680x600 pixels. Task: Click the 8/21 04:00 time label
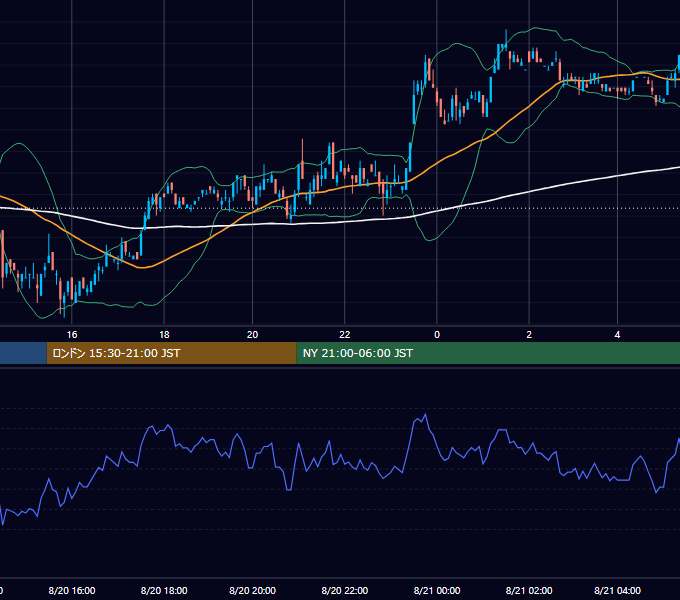(618, 590)
